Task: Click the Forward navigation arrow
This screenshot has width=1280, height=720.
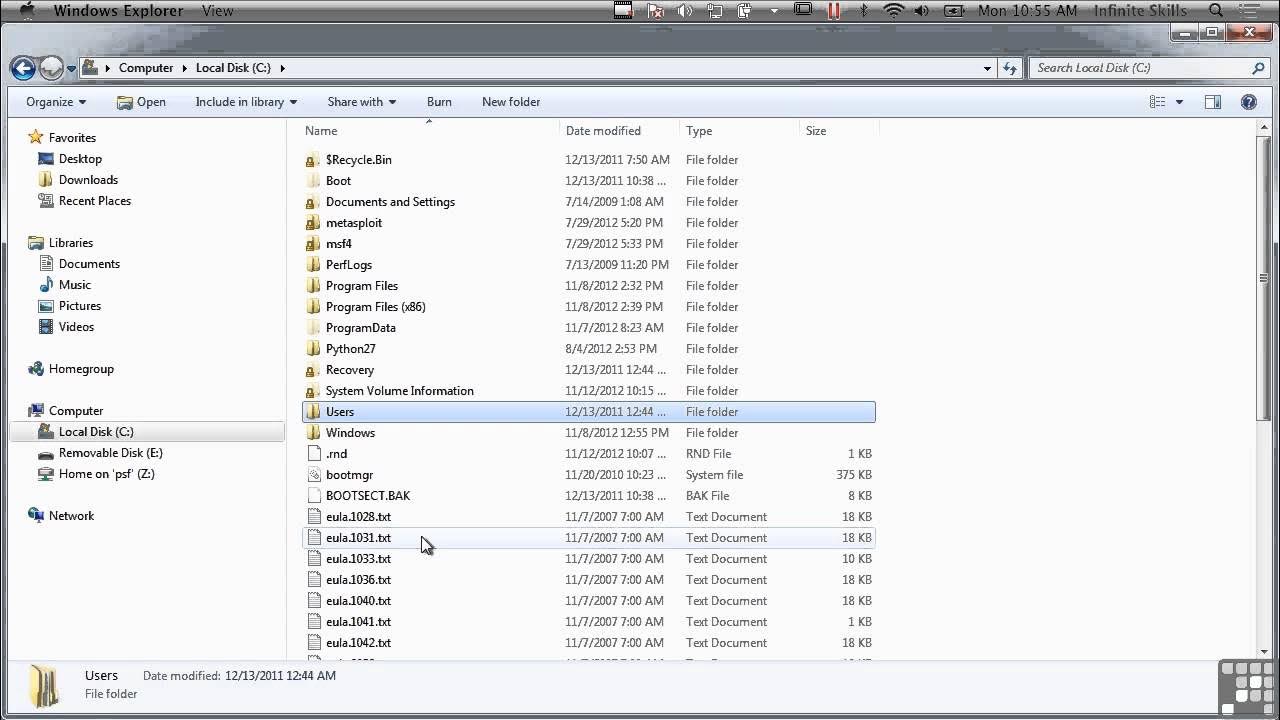Action: tap(51, 68)
